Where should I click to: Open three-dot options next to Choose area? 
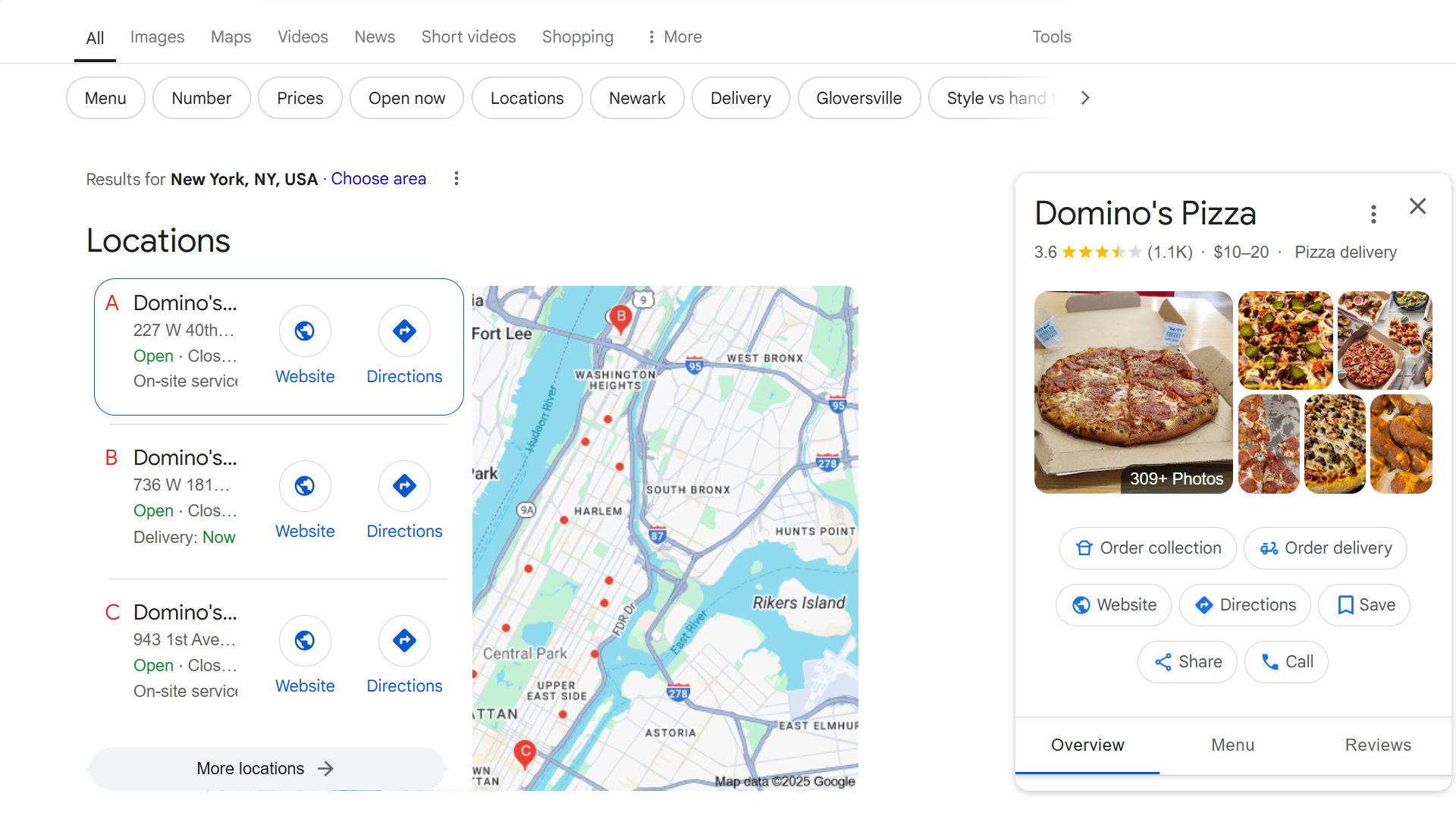[x=456, y=179]
